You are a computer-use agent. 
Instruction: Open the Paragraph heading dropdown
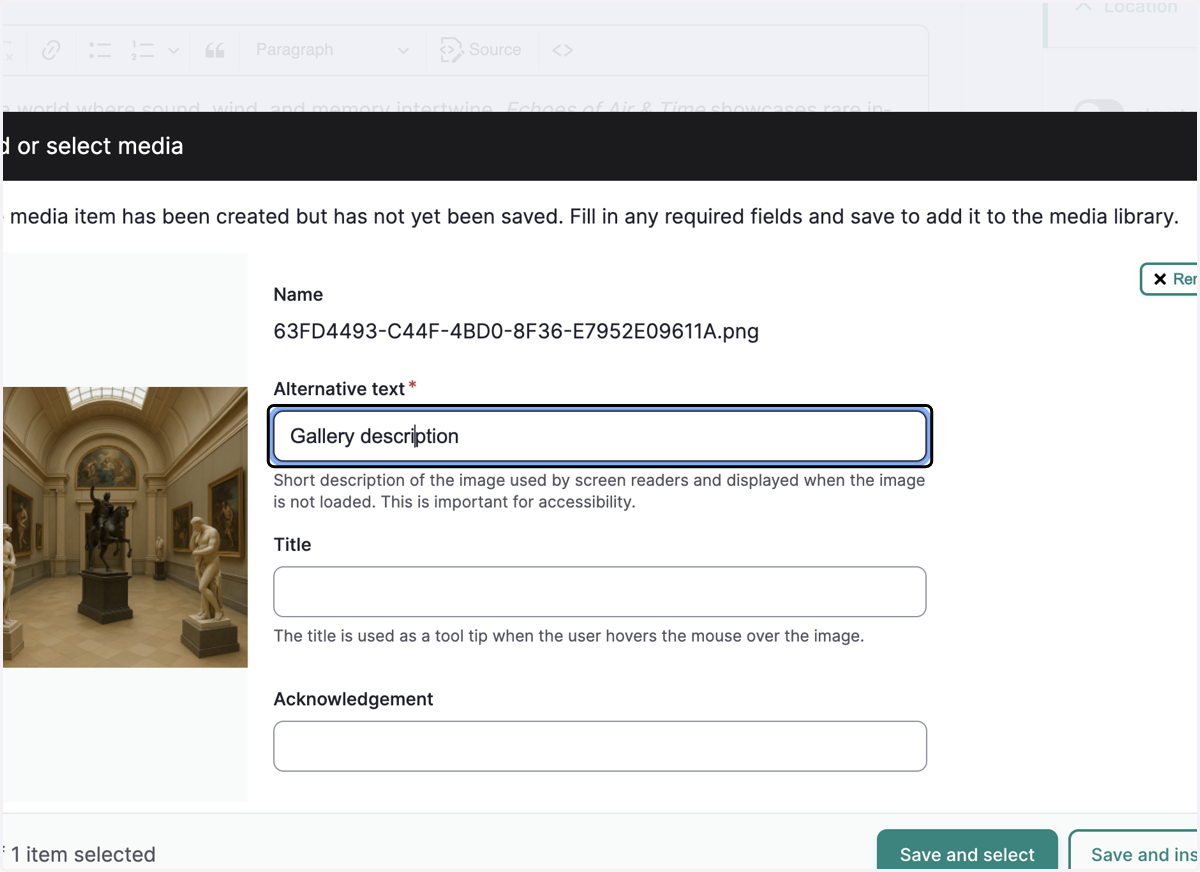tap(331, 50)
